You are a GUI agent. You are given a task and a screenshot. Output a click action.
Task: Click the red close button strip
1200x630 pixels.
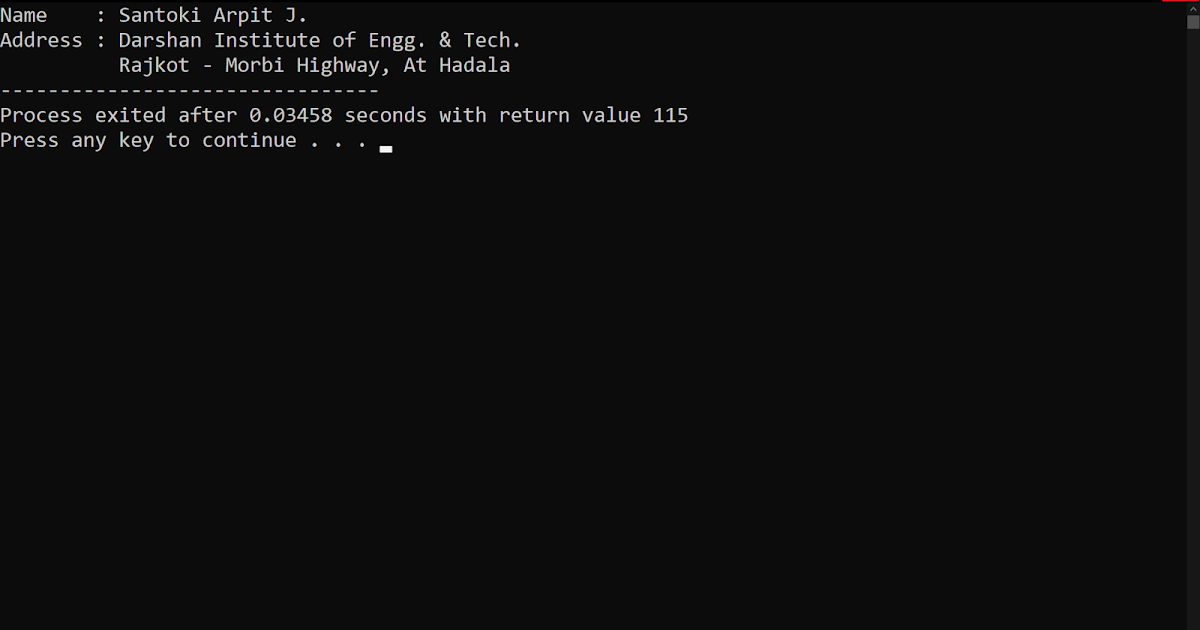point(1180,1)
